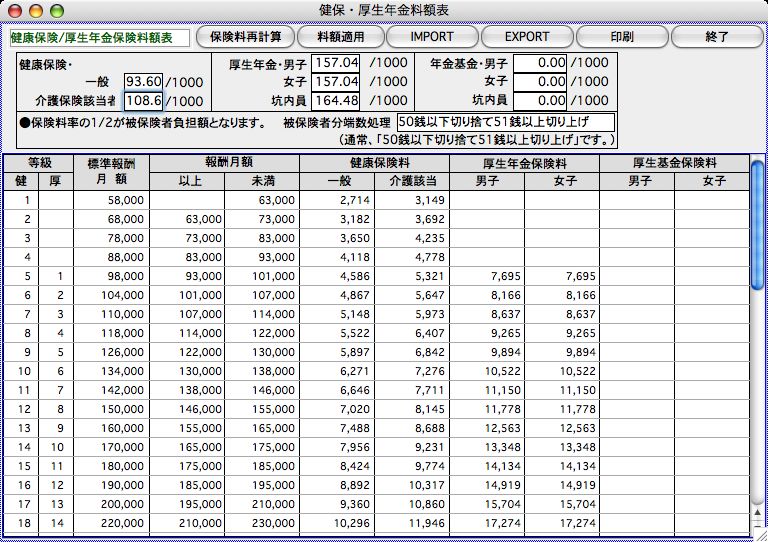This screenshot has width=768, height=542.
Task: Click the 210,000 未満 cell
Action: [x=263, y=504]
